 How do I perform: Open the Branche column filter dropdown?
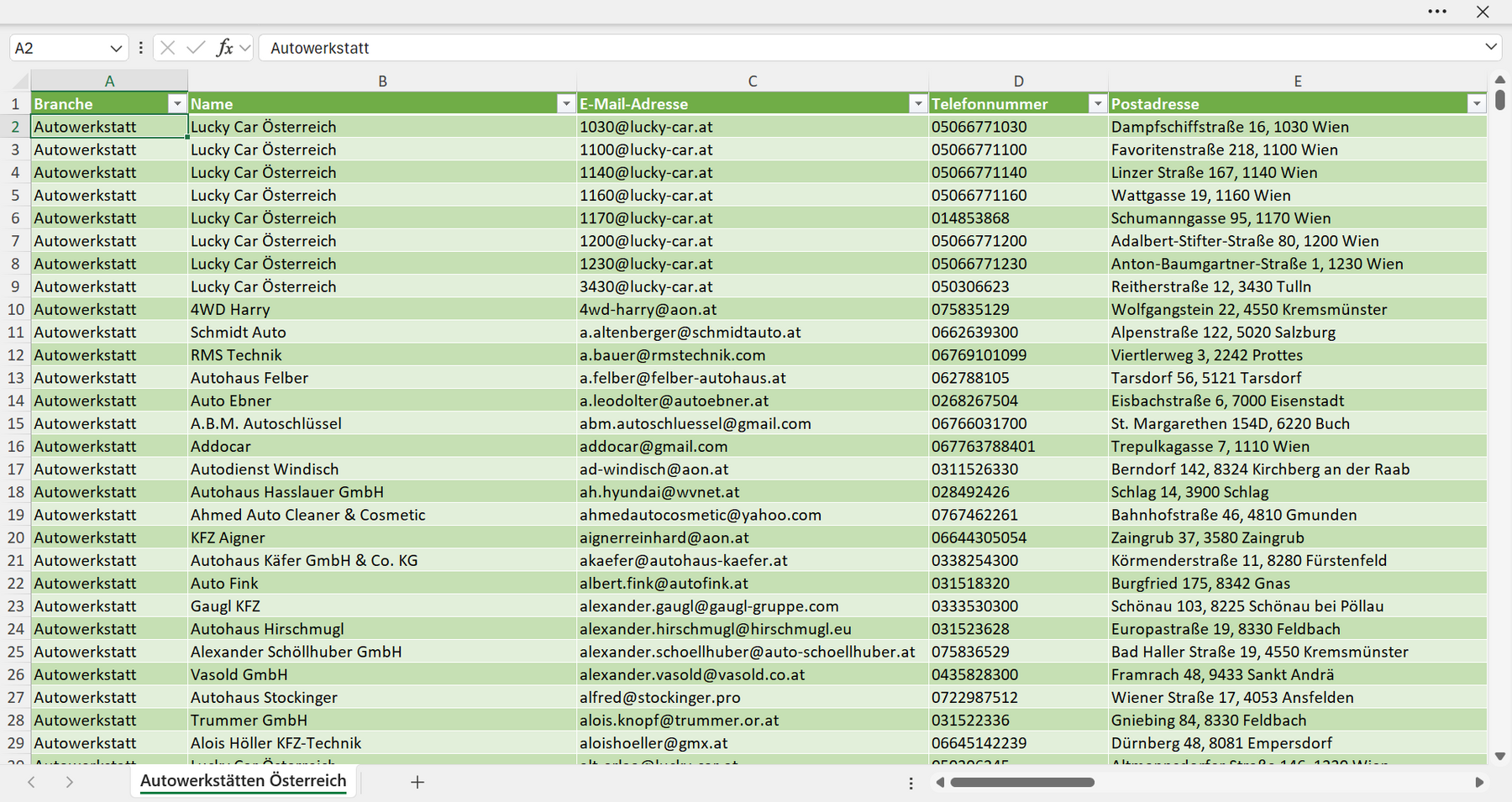[176, 103]
